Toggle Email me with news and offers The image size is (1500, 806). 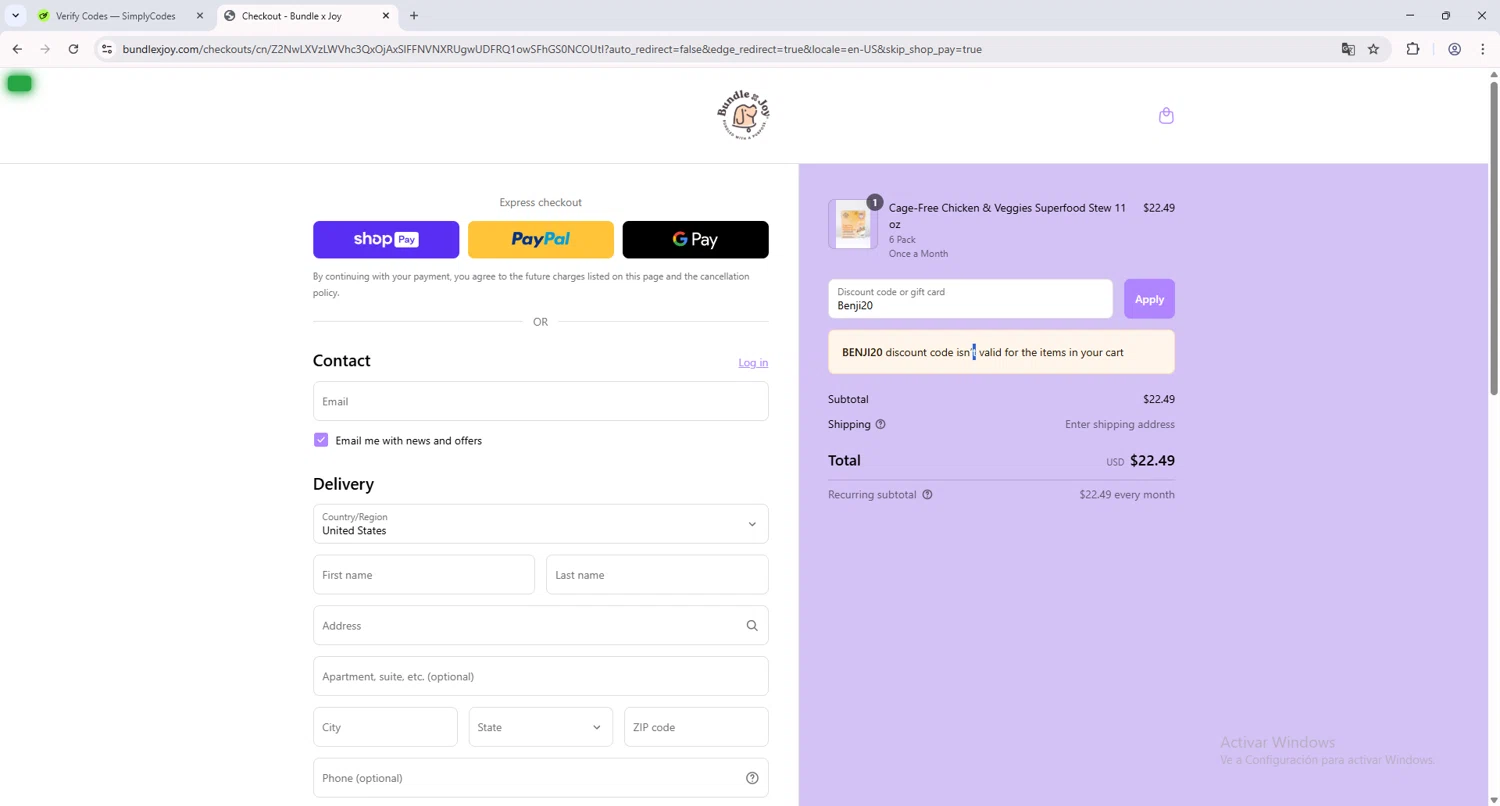click(x=321, y=440)
